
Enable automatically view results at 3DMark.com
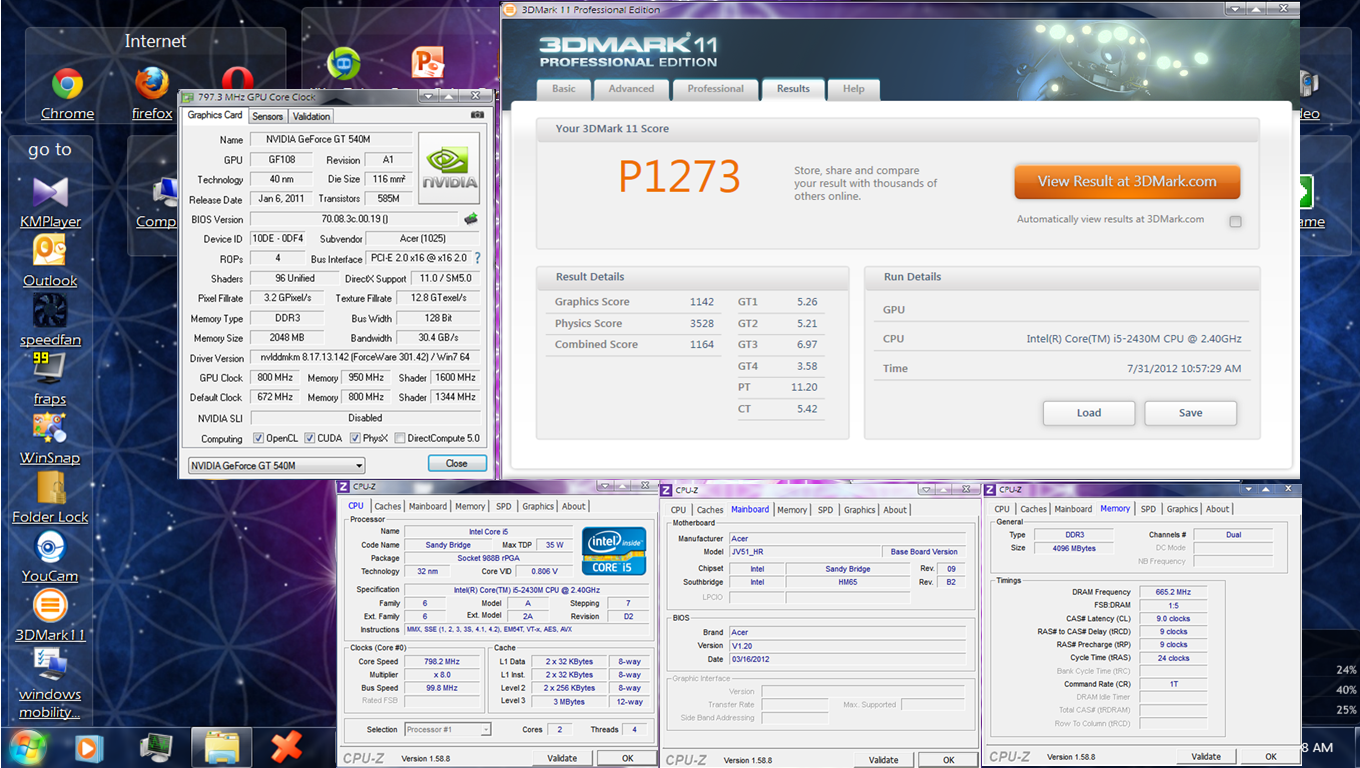click(1235, 221)
